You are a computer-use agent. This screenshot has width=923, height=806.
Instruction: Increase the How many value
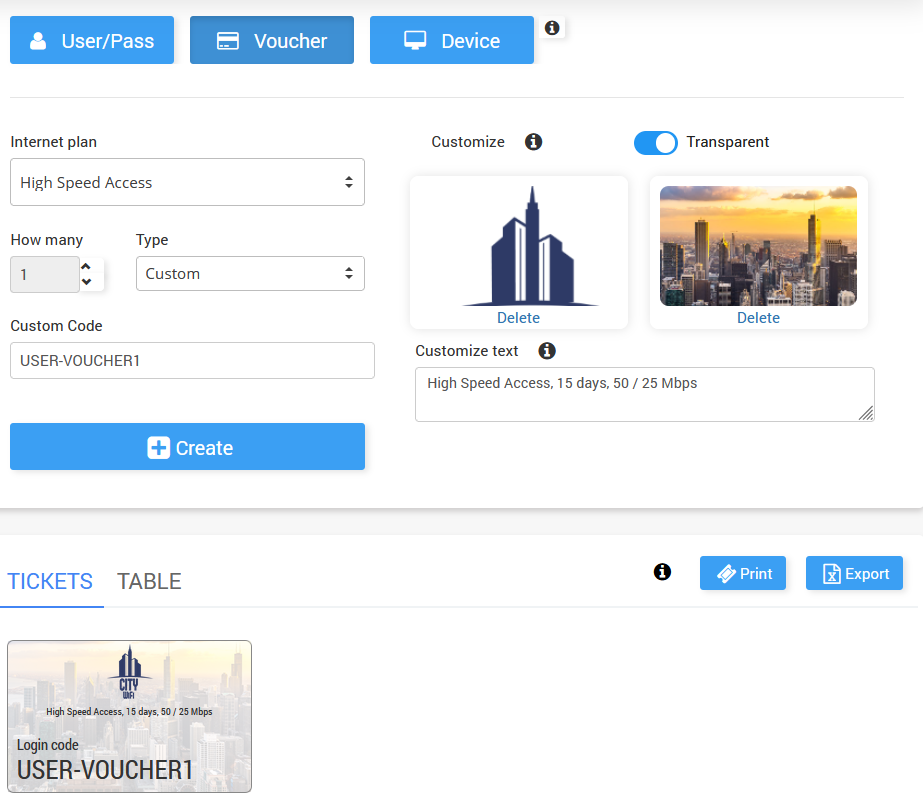pos(87,266)
